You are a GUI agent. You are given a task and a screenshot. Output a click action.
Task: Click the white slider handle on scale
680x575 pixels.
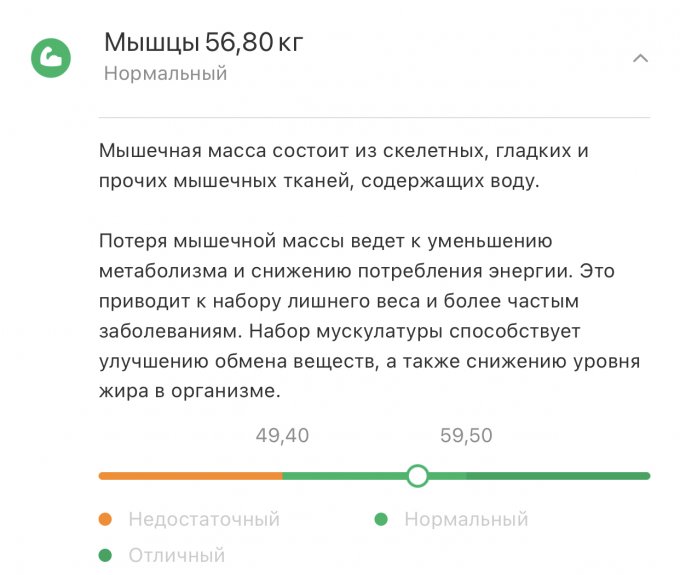click(418, 476)
